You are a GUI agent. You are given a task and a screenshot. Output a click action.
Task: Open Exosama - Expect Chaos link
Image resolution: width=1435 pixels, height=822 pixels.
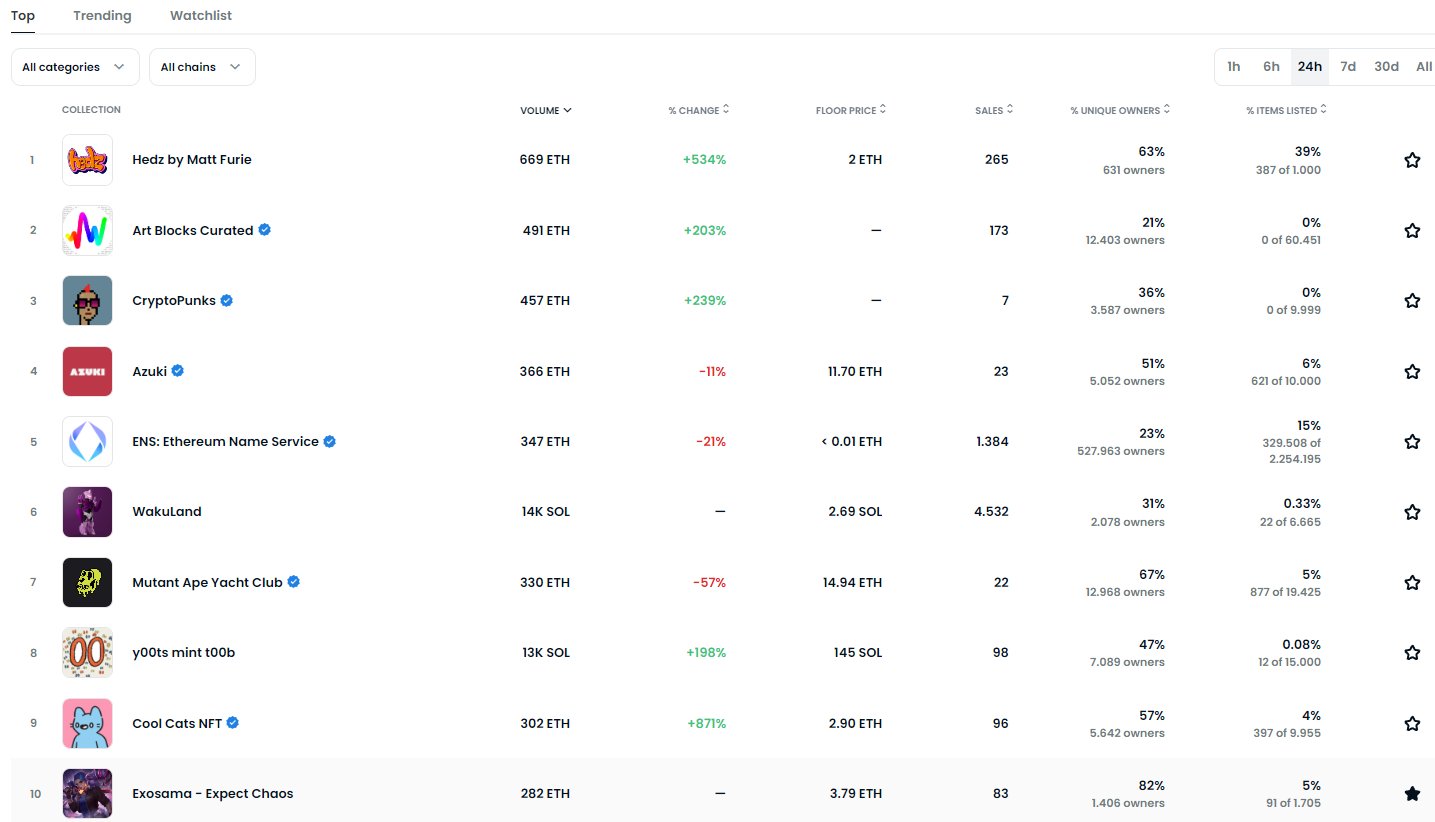(x=213, y=794)
